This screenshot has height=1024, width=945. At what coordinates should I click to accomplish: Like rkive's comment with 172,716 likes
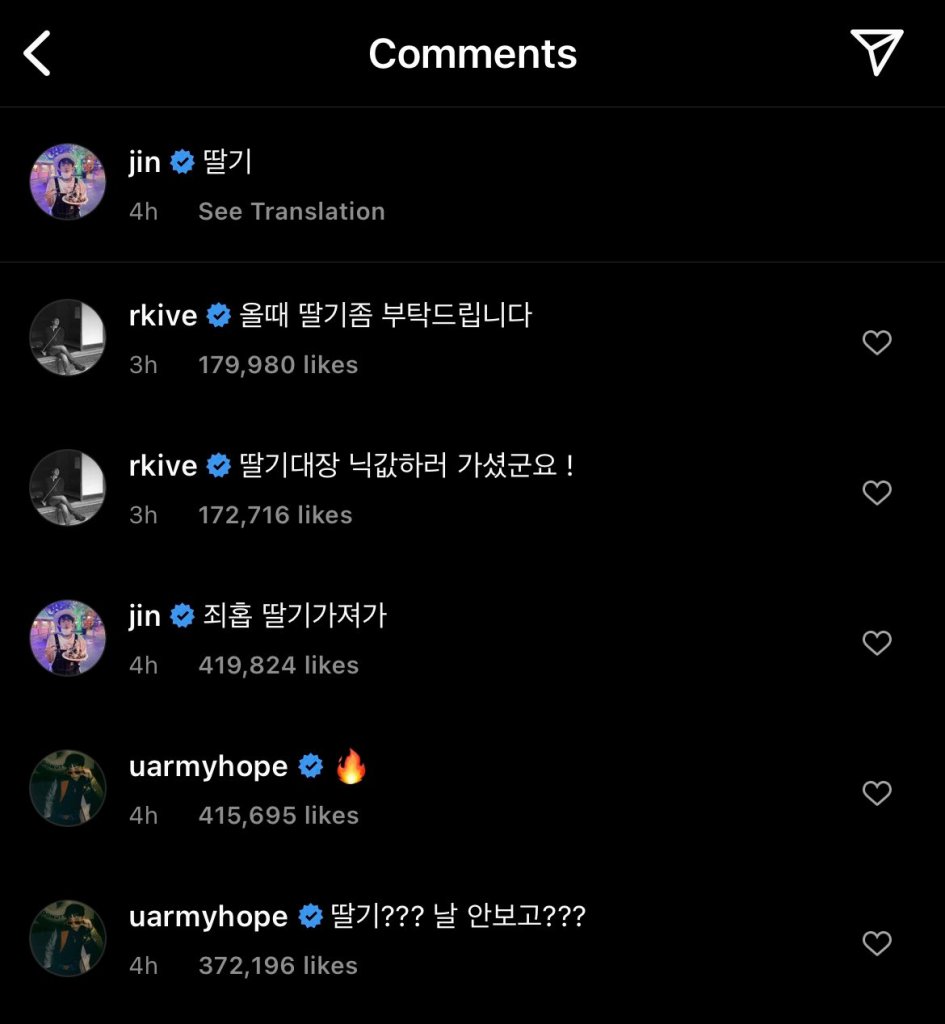coord(876,493)
